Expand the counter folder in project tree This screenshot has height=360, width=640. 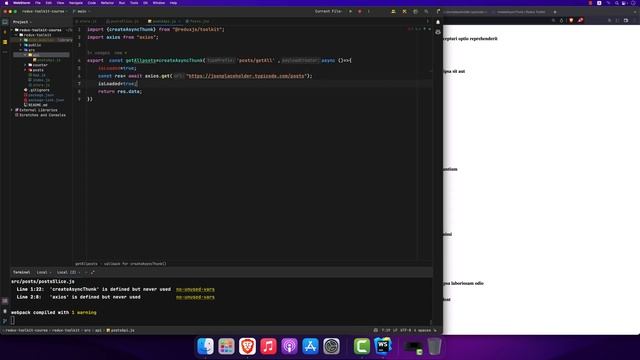click(25, 65)
